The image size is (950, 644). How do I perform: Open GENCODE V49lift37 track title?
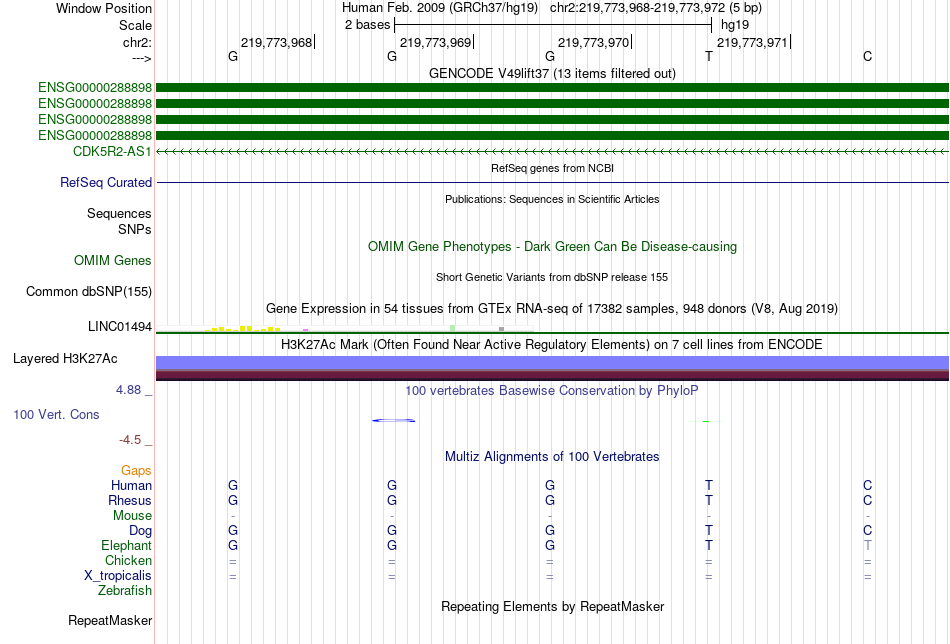pos(552,73)
